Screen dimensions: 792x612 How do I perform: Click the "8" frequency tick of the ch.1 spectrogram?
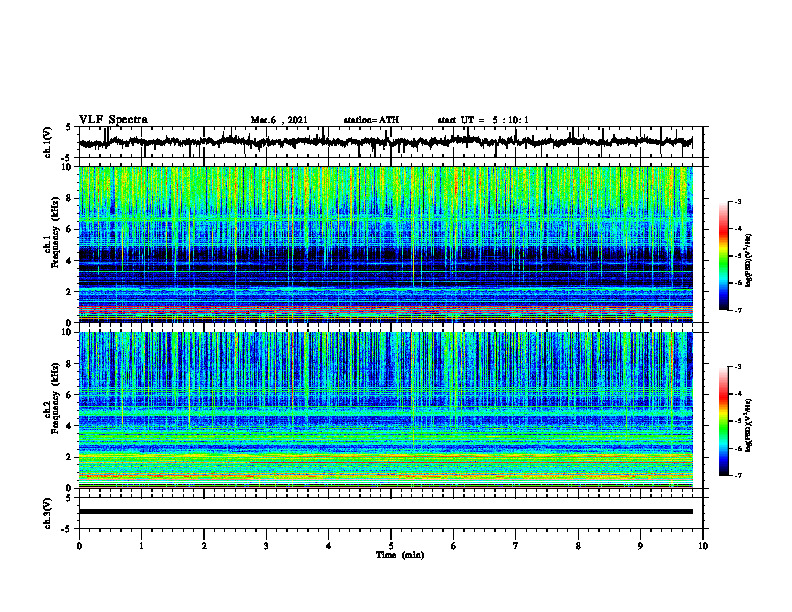coord(70,198)
